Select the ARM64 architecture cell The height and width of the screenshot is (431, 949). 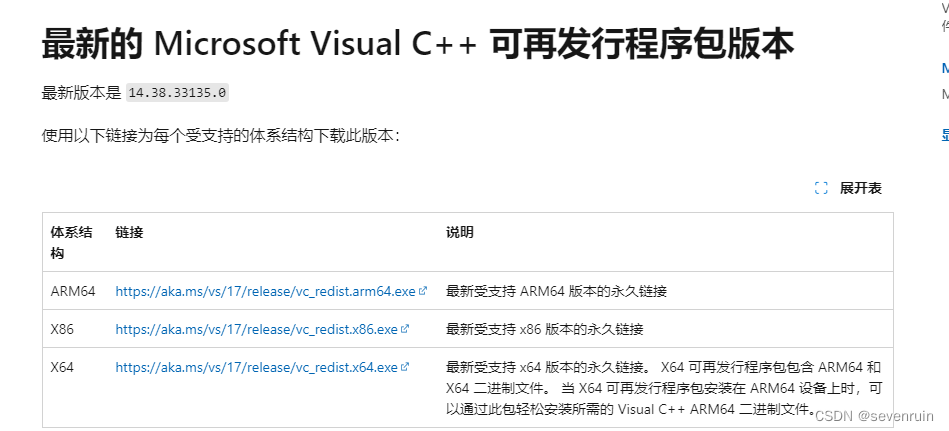[73, 291]
